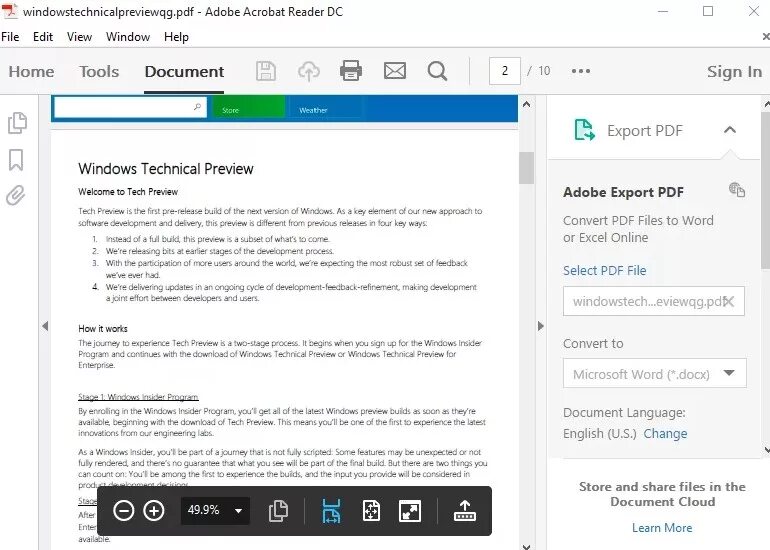Switch to the Document tab
Screen dimensions: 770x550
click(184, 72)
